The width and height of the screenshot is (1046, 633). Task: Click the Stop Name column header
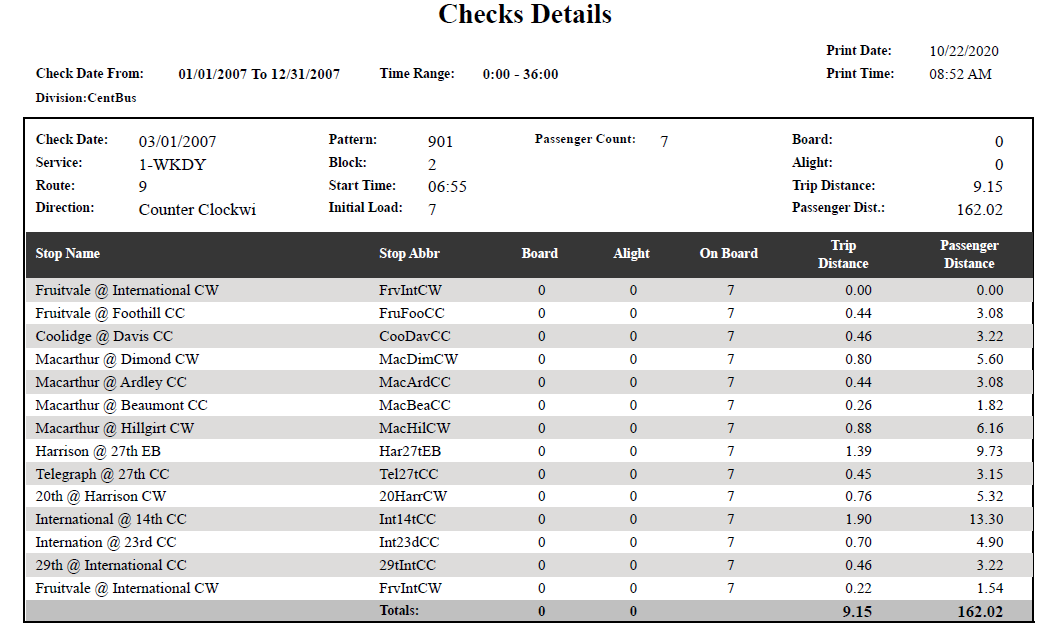click(66, 253)
